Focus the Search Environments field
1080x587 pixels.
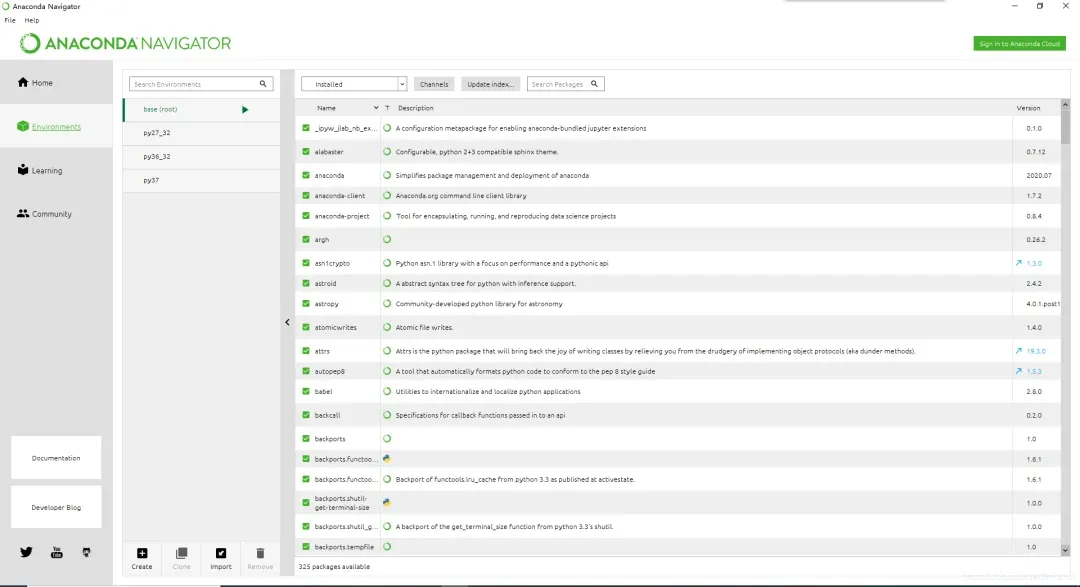(x=201, y=84)
